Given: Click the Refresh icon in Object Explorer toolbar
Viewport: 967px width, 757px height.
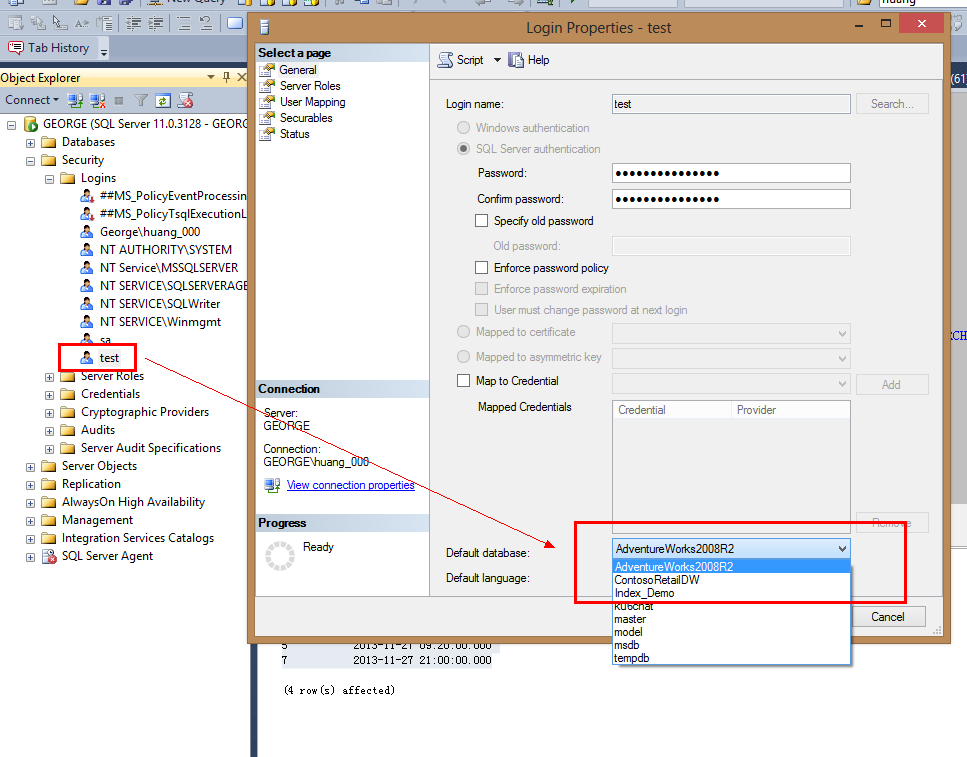Looking at the screenshot, I should click(x=162, y=100).
